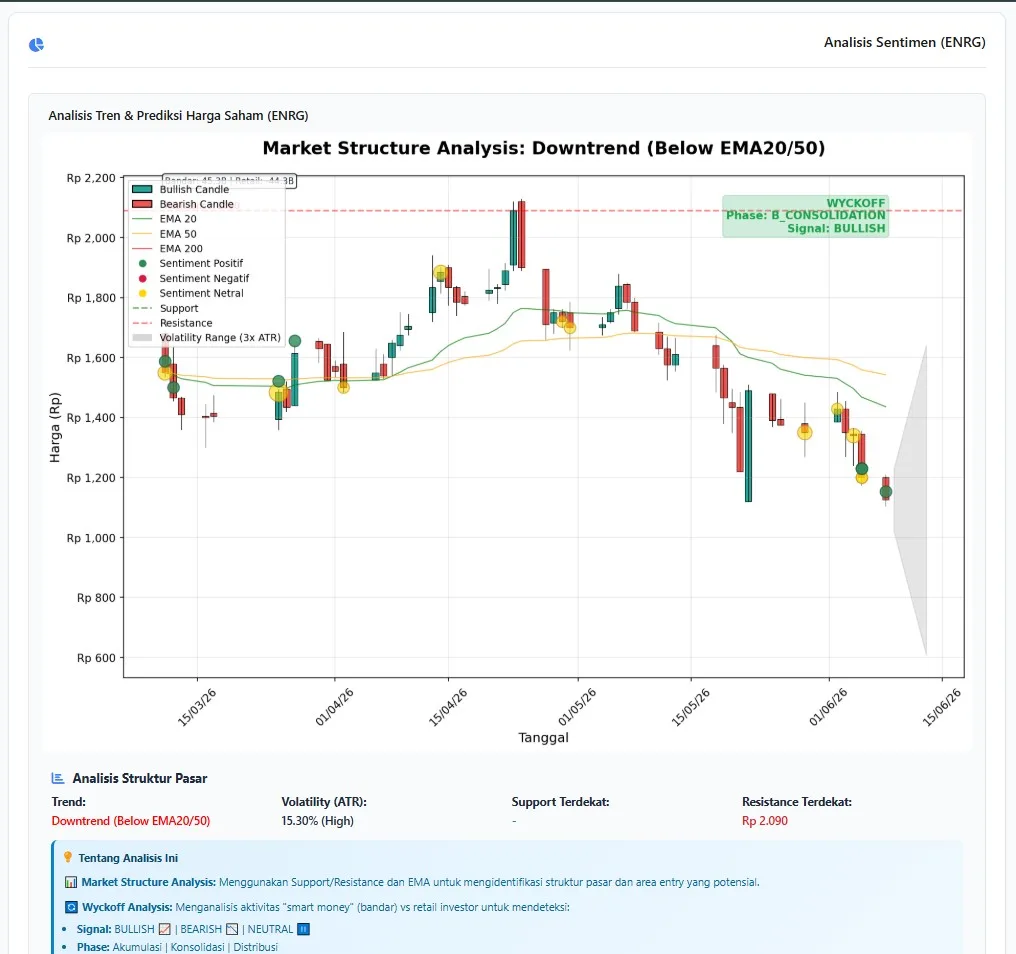Click the green Sentiment Positif legend dot

tap(143, 264)
